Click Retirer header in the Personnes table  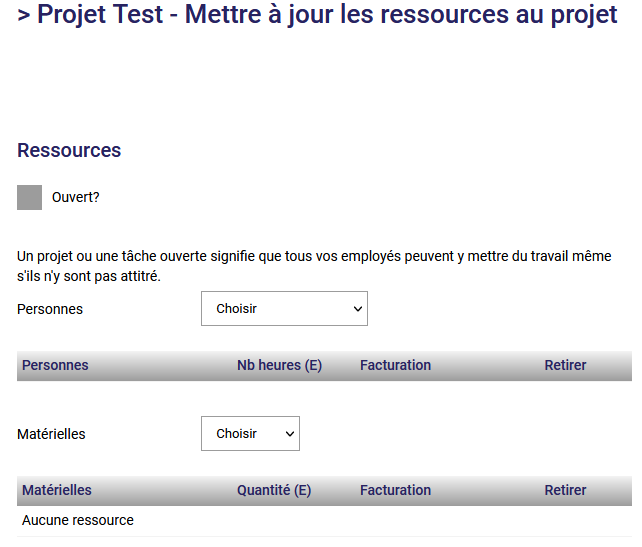[x=565, y=365]
